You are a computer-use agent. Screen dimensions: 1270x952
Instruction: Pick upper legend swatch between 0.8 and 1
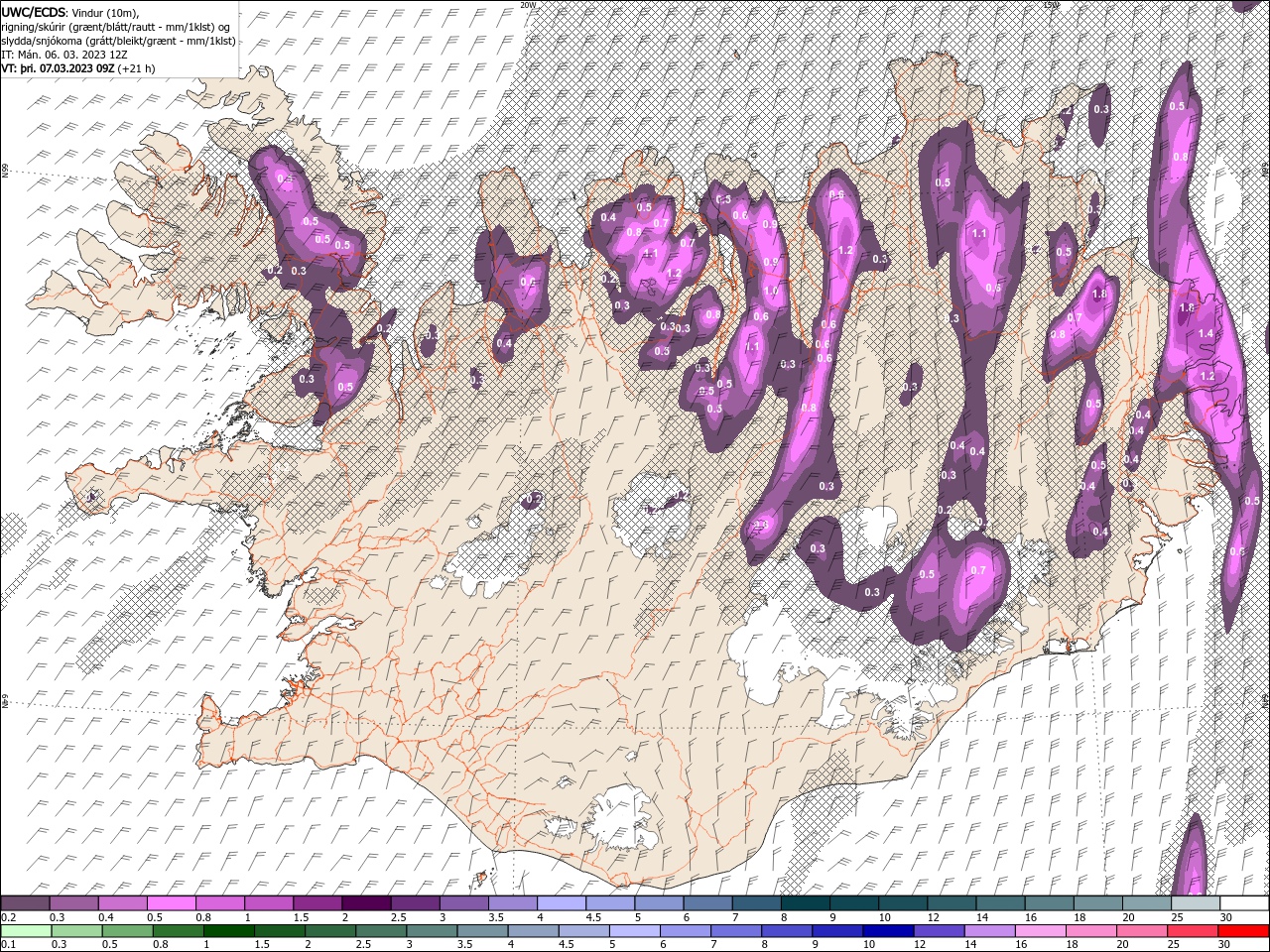click(220, 903)
